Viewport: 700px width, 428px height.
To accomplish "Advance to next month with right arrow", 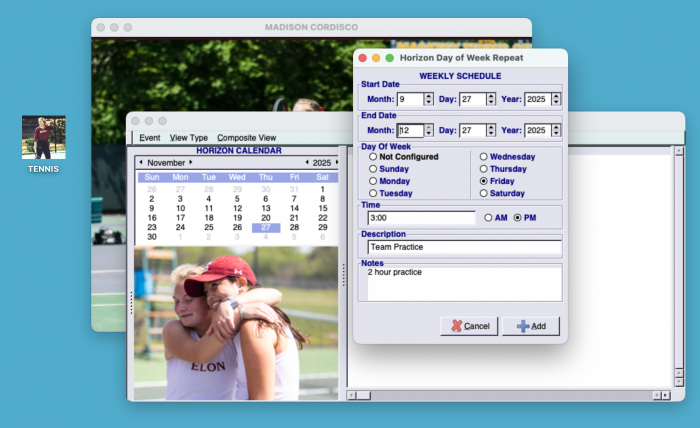I will pos(190,162).
